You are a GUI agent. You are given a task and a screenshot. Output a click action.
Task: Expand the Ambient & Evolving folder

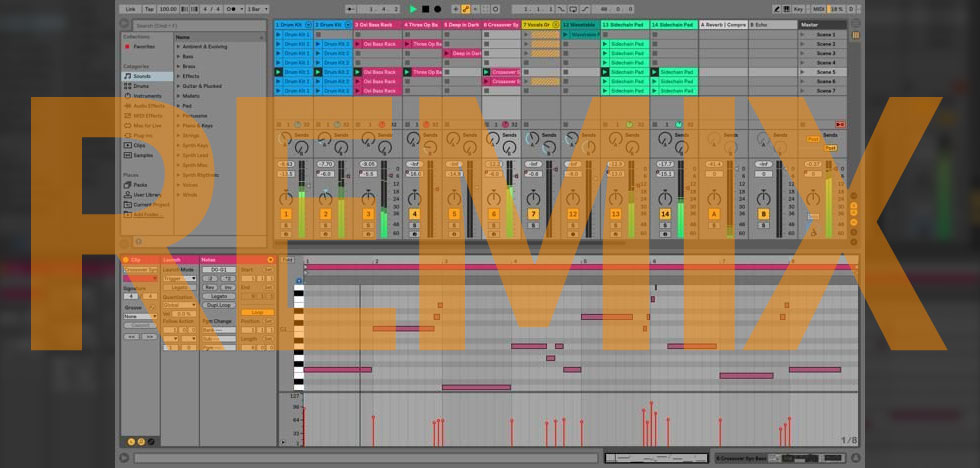pos(178,46)
